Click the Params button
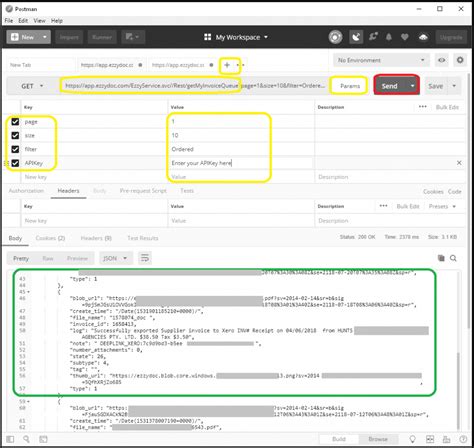 pyautogui.click(x=350, y=86)
